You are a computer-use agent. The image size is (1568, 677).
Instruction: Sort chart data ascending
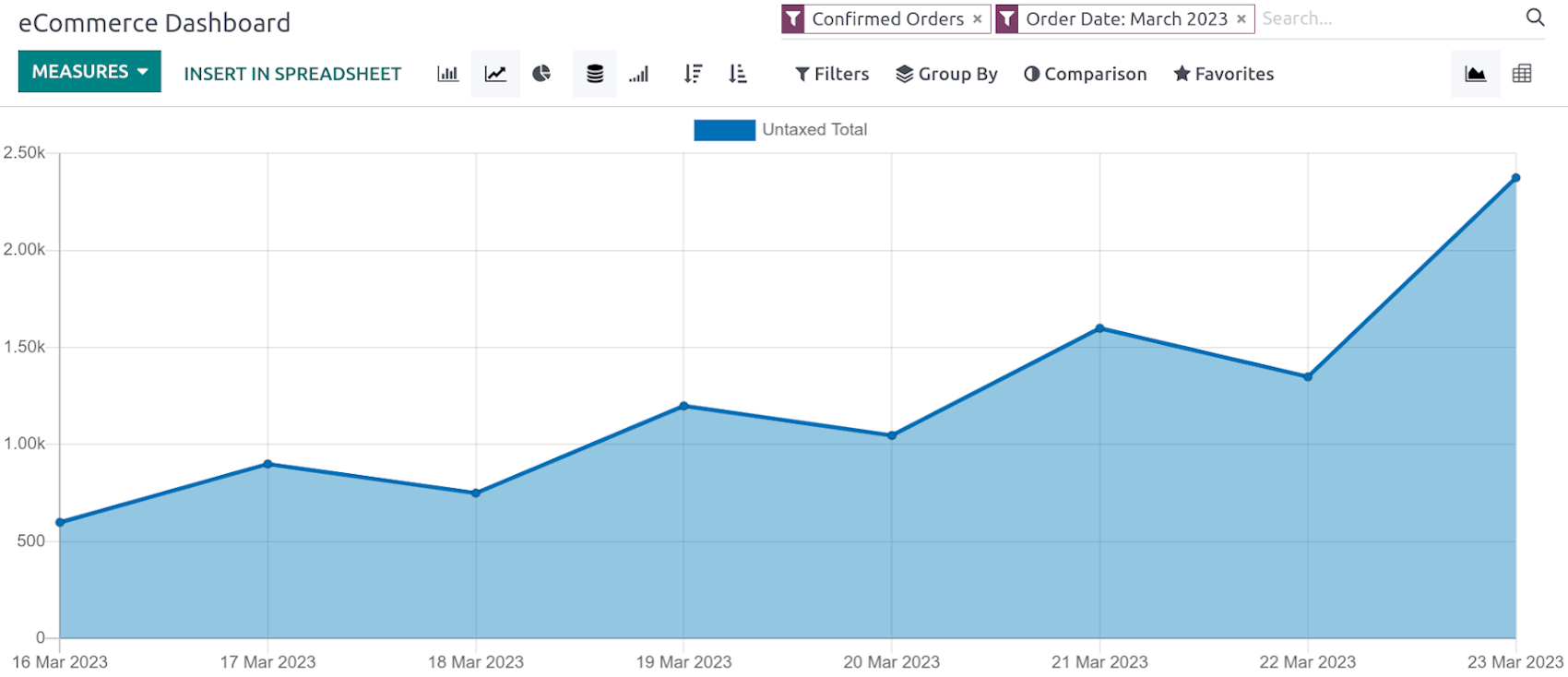pos(738,74)
